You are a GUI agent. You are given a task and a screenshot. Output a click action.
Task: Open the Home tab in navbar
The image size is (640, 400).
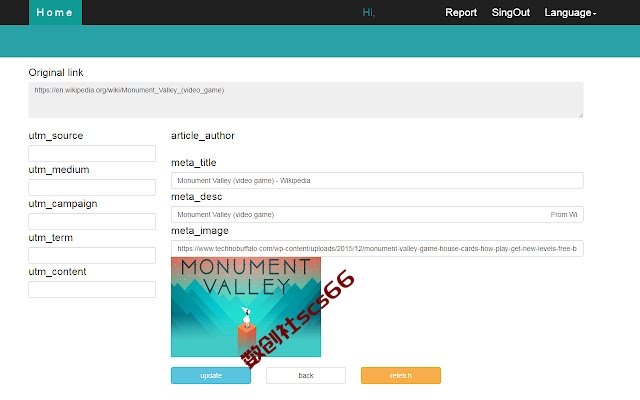pos(55,12)
